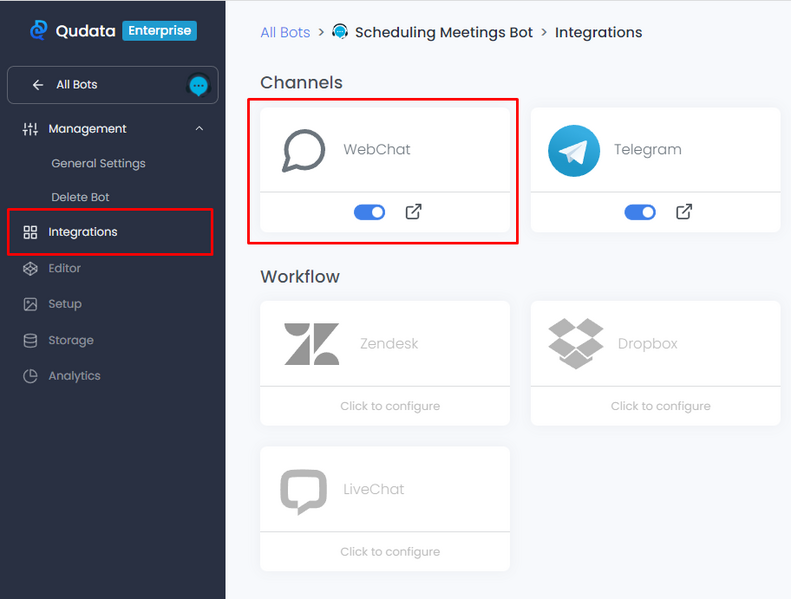Image resolution: width=791 pixels, height=599 pixels.
Task: Click the WebChat speech bubble icon
Action: [303, 150]
